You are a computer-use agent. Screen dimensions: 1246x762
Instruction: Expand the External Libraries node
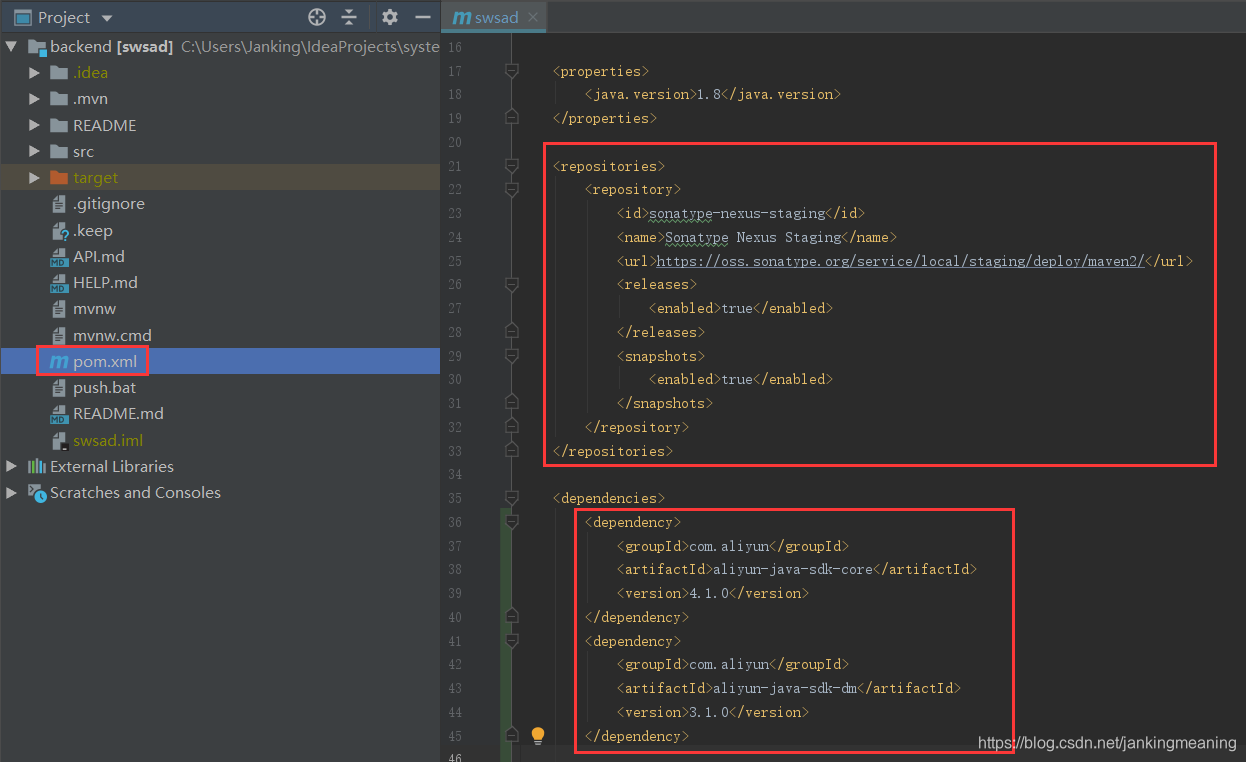pyautogui.click(x=11, y=466)
